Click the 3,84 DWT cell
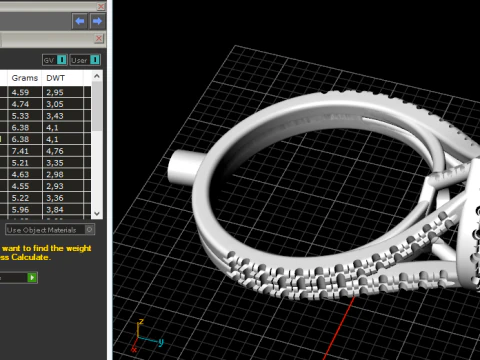Viewport: 480px width, 360px height. pyautogui.click(x=63, y=210)
